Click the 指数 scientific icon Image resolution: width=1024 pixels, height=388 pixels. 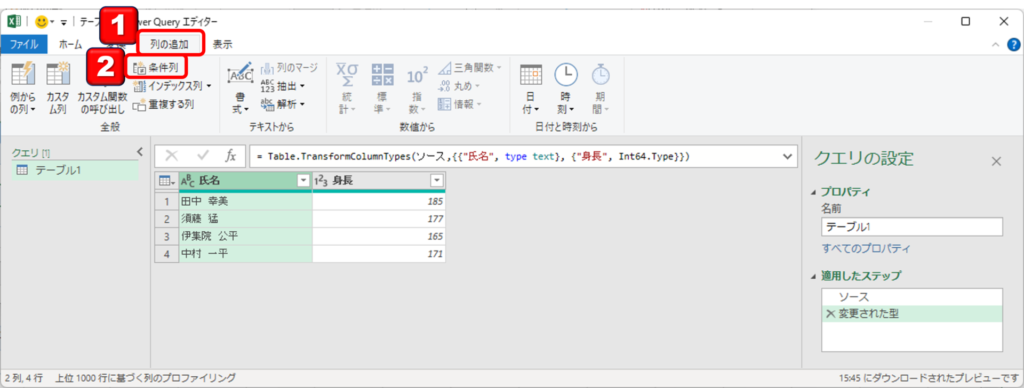pos(417,76)
